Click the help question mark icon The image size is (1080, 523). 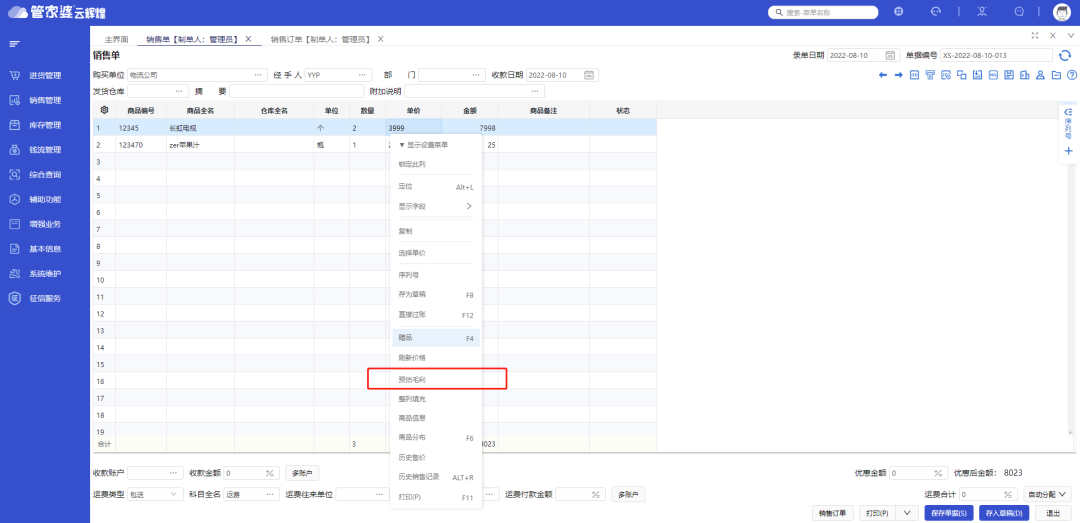[x=1072, y=75]
